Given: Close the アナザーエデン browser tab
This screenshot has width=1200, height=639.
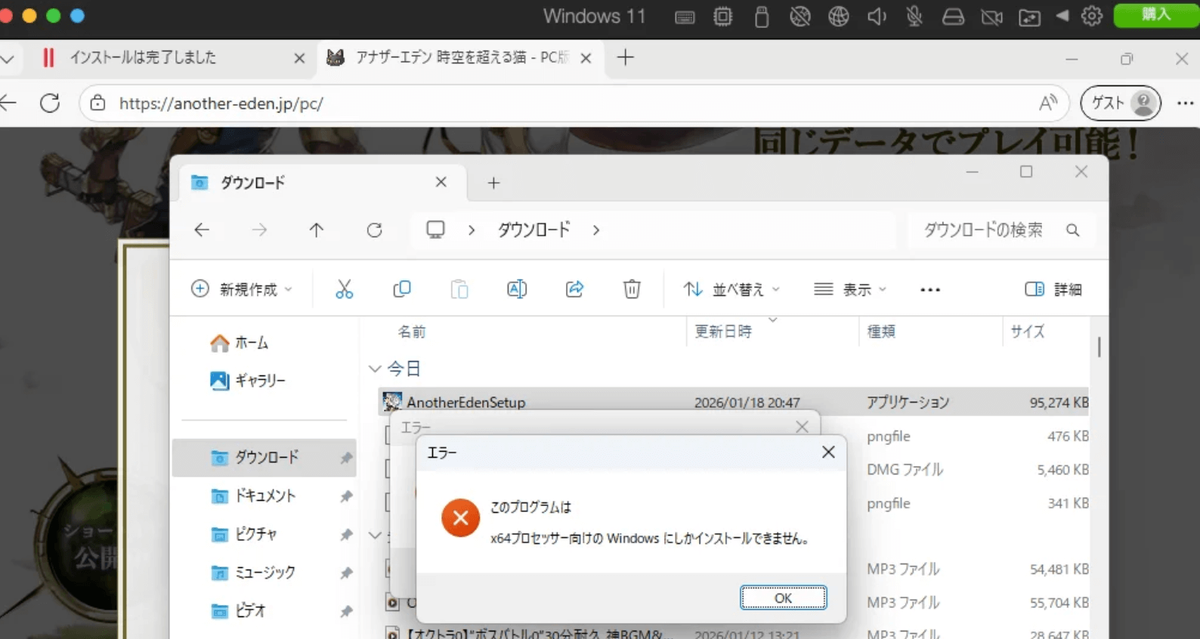Looking at the screenshot, I should pos(586,58).
